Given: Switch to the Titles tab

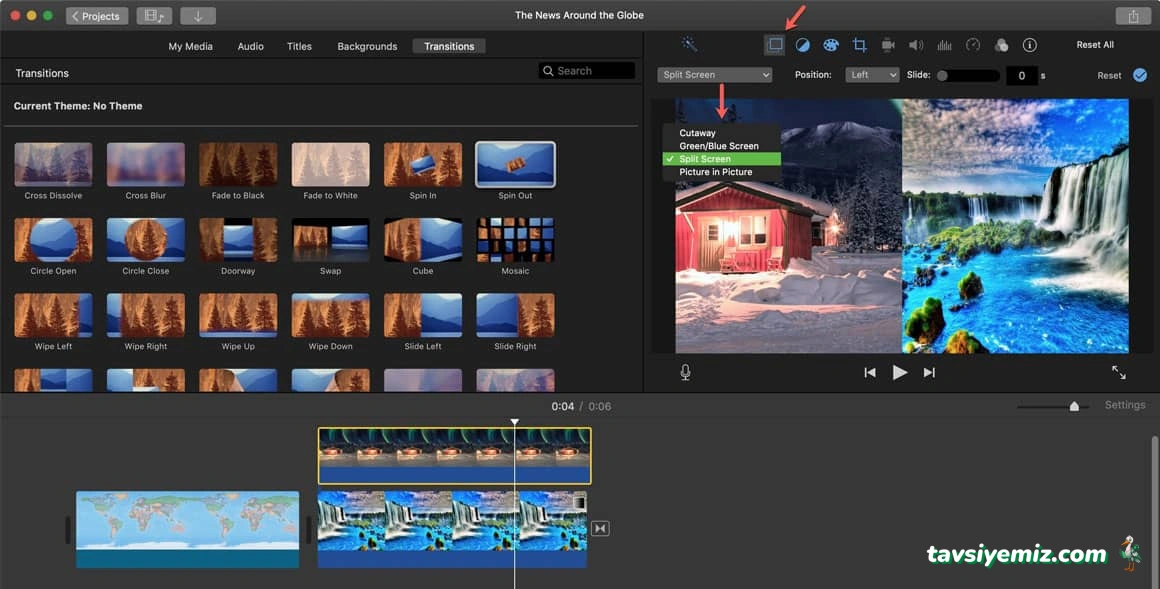Looking at the screenshot, I should point(299,46).
